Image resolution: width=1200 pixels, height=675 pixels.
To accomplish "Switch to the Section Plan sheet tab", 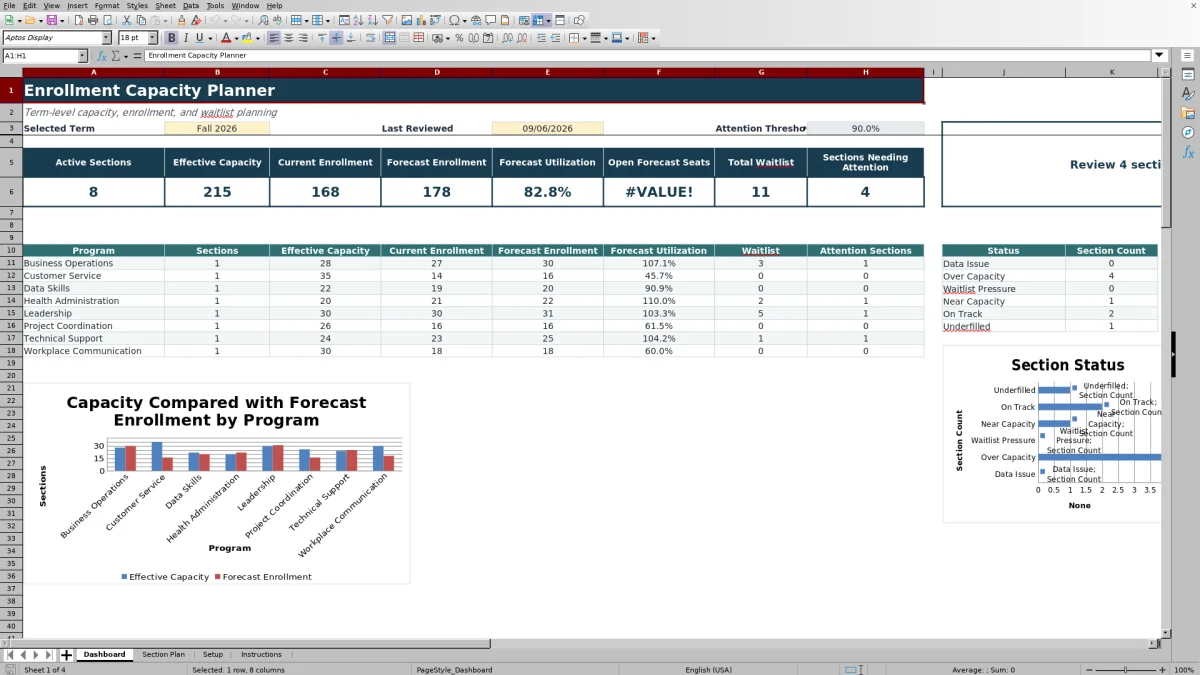I will [163, 654].
